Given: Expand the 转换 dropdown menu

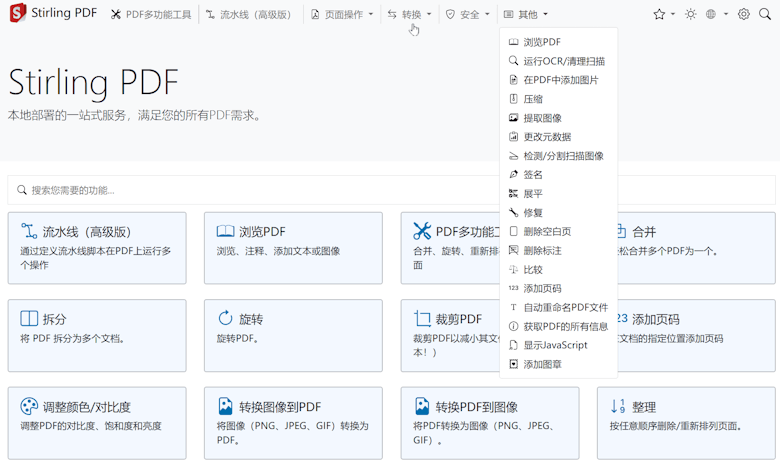Looking at the screenshot, I should (x=409, y=14).
